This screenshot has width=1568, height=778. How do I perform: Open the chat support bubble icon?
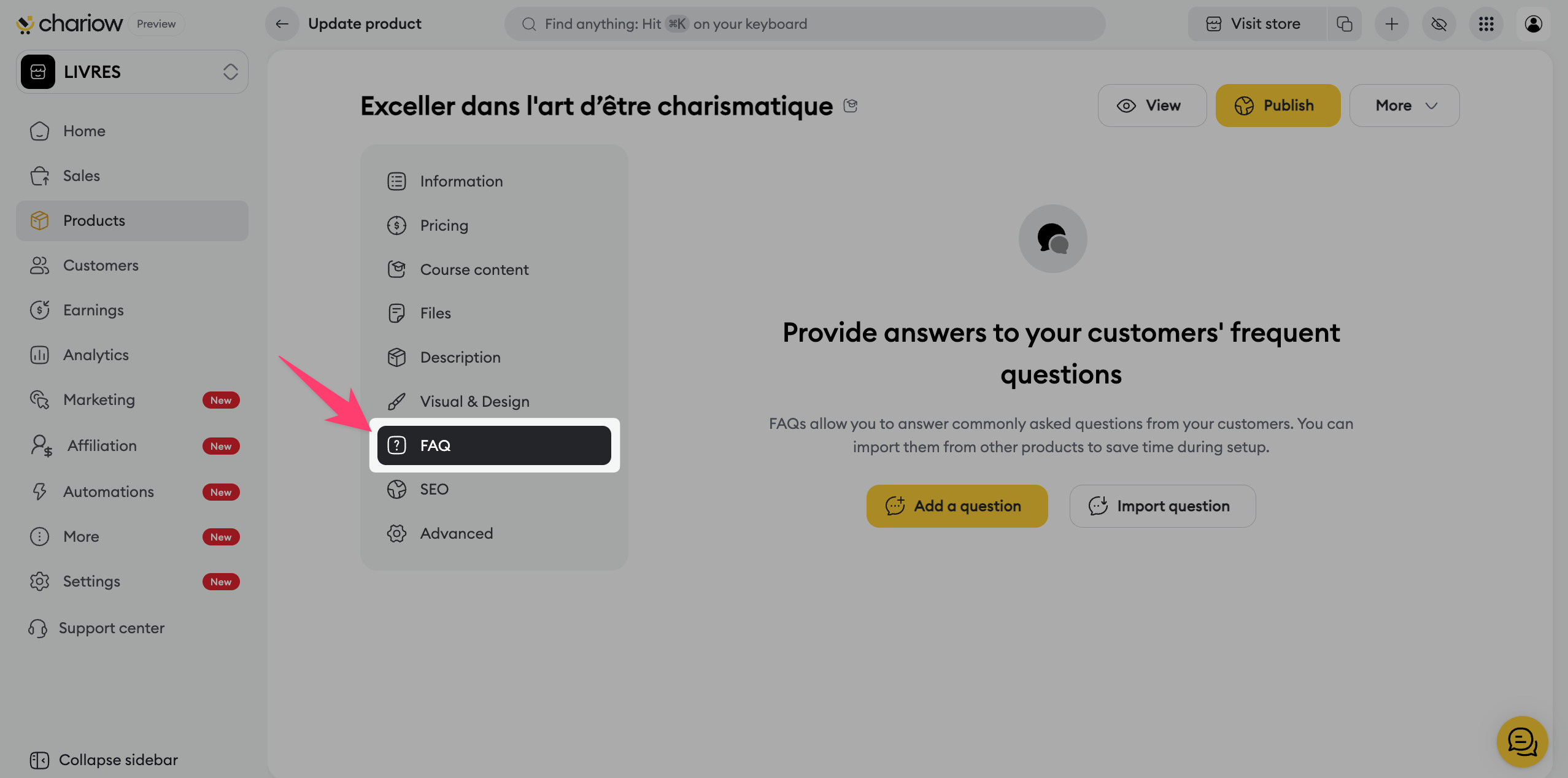pos(1522,741)
